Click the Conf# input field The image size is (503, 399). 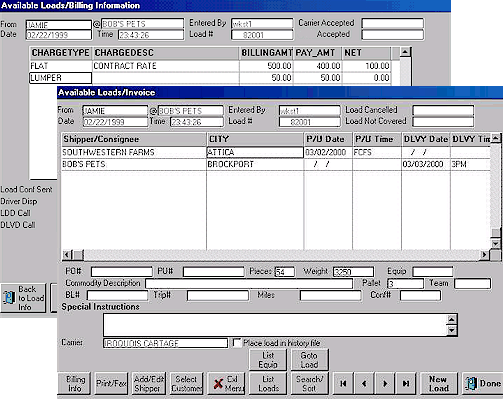[420, 295]
